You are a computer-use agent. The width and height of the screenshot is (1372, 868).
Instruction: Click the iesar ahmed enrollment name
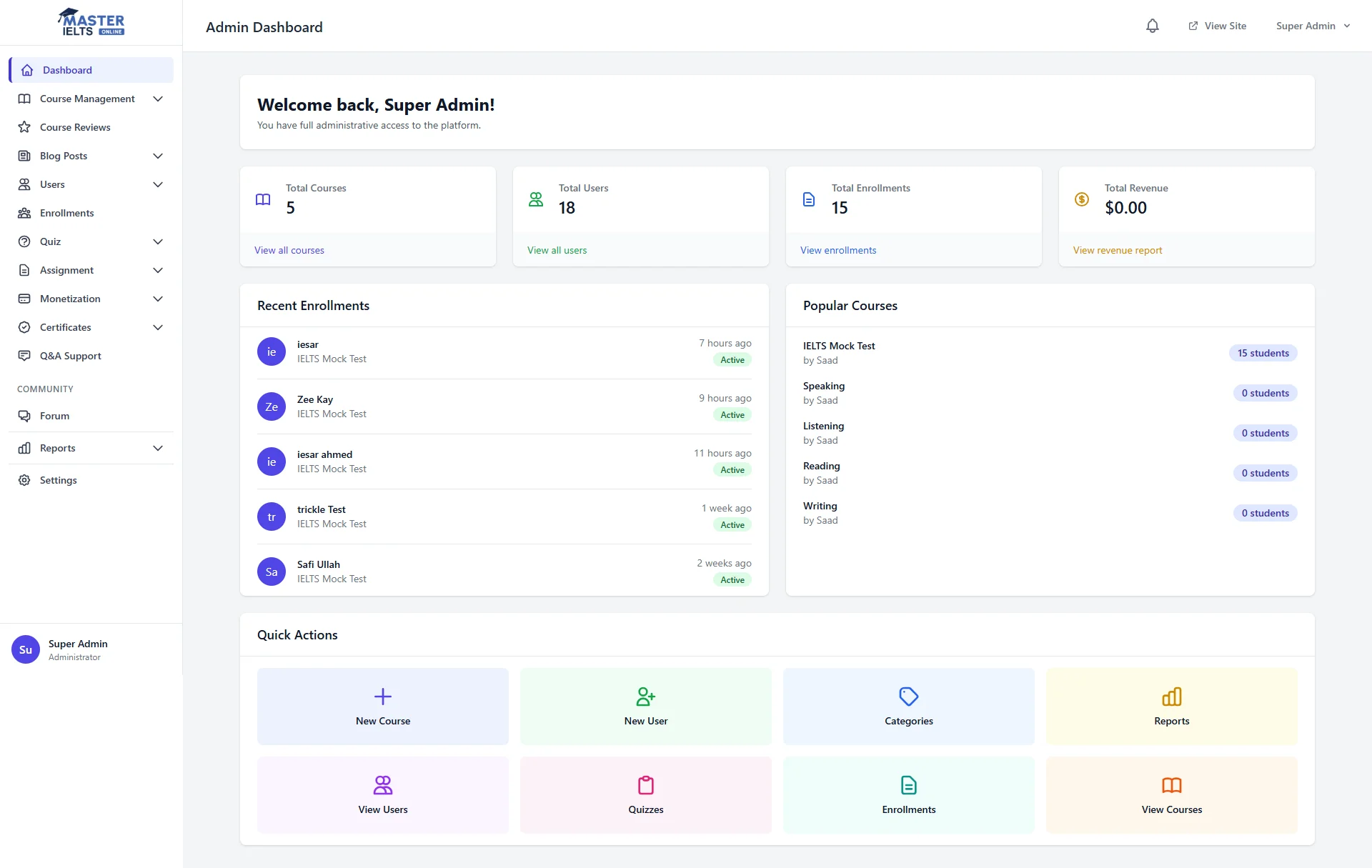pyautogui.click(x=324, y=454)
